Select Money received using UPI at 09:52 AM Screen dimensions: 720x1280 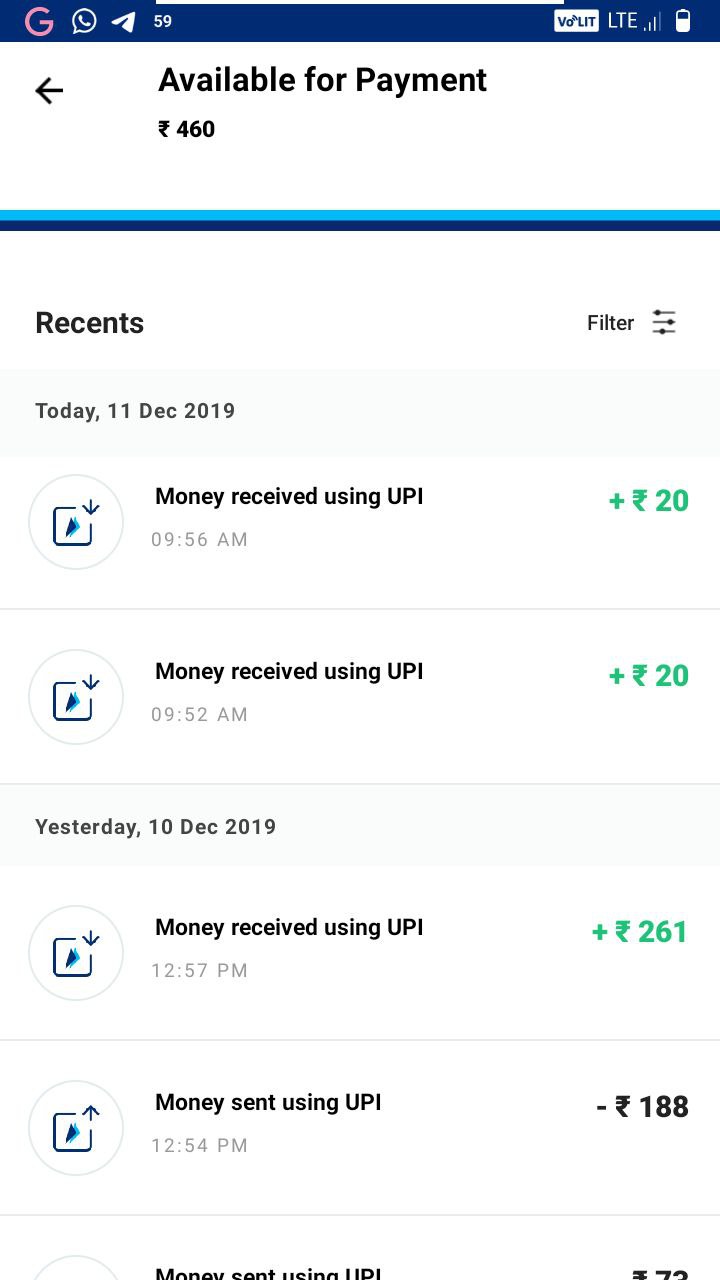(360, 697)
